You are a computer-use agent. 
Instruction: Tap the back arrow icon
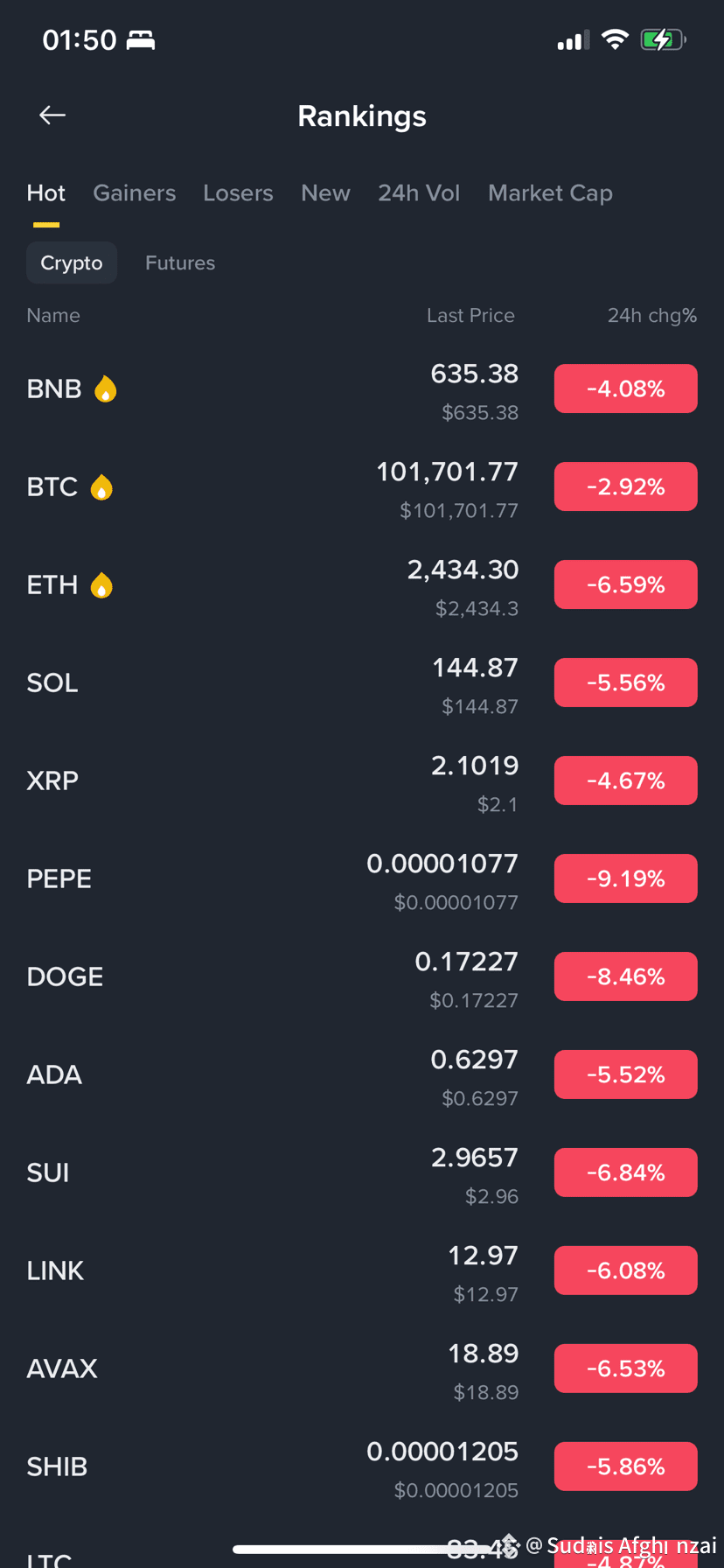click(x=52, y=115)
